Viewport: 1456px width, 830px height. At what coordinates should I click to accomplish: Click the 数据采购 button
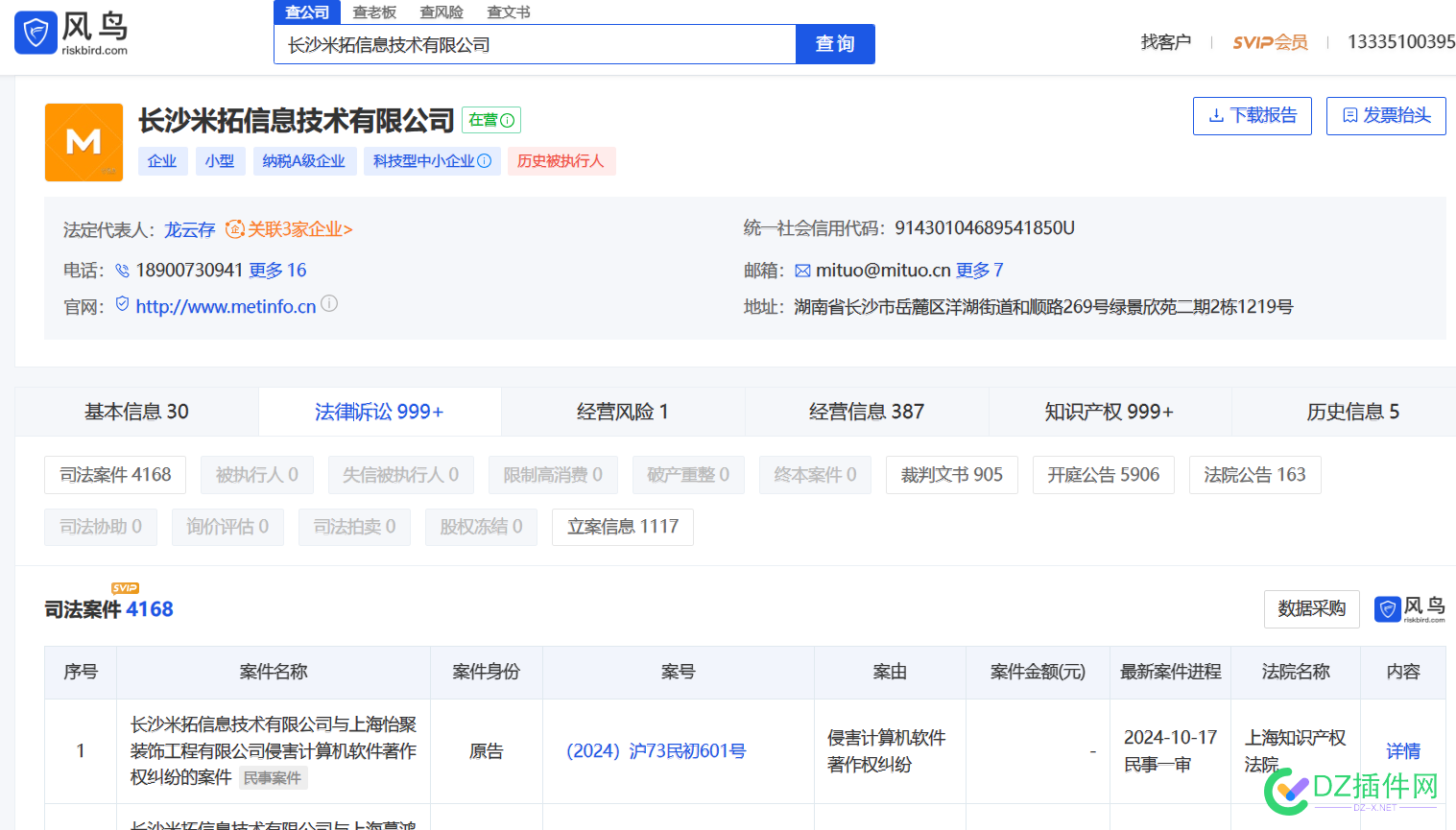(1312, 609)
